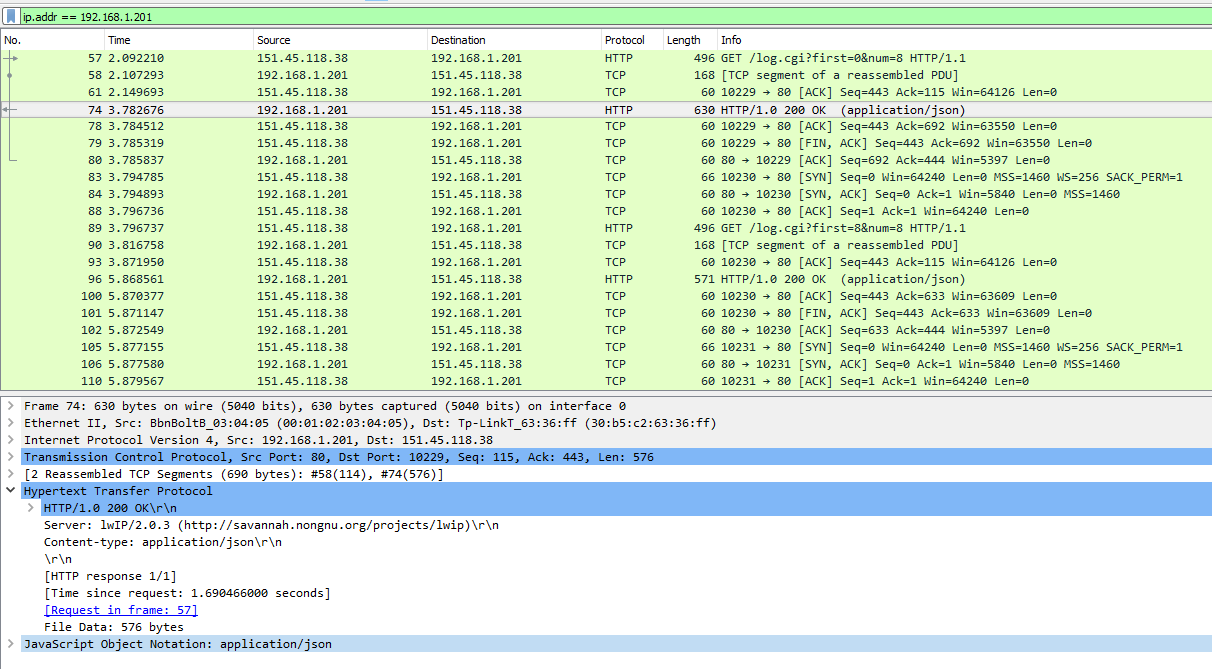Select packet 57 GET /log.cgi?first=0

(x=606, y=58)
